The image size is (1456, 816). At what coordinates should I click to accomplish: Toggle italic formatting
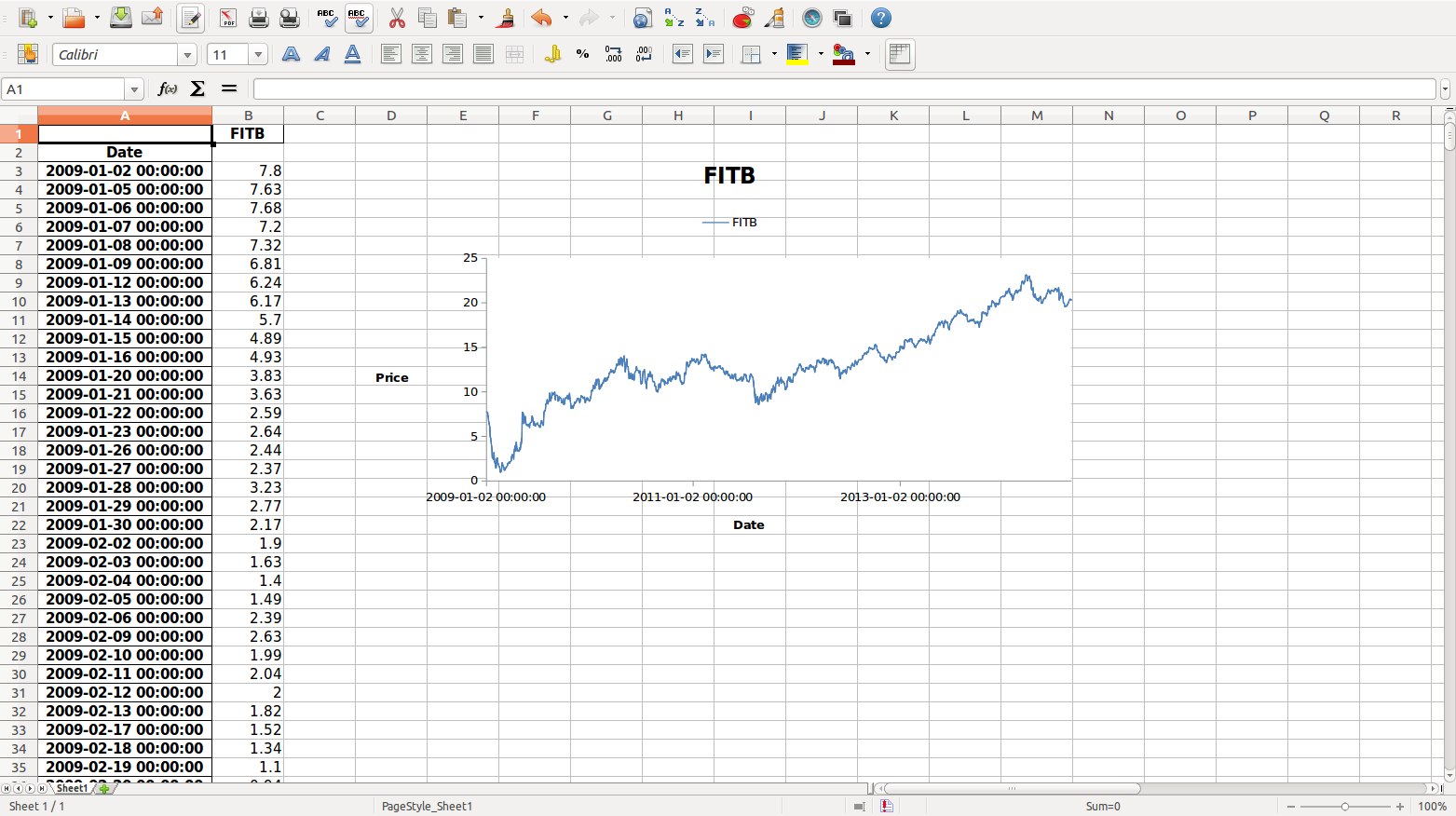pos(321,54)
